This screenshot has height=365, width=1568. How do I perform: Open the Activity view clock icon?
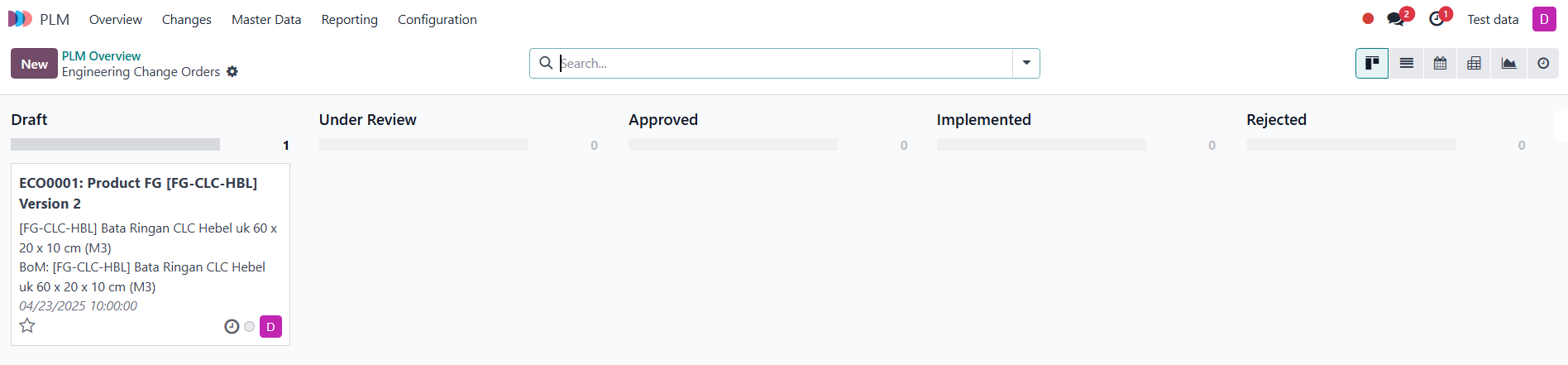1543,63
